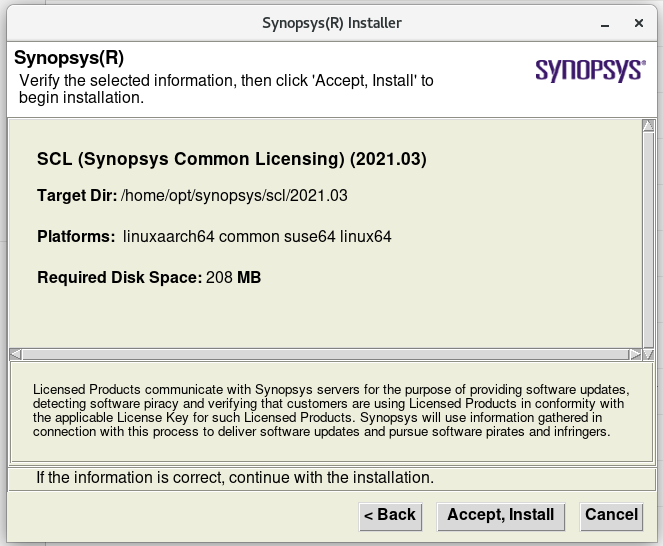Cancel the installation
The height and width of the screenshot is (546, 663).
pos(611,516)
